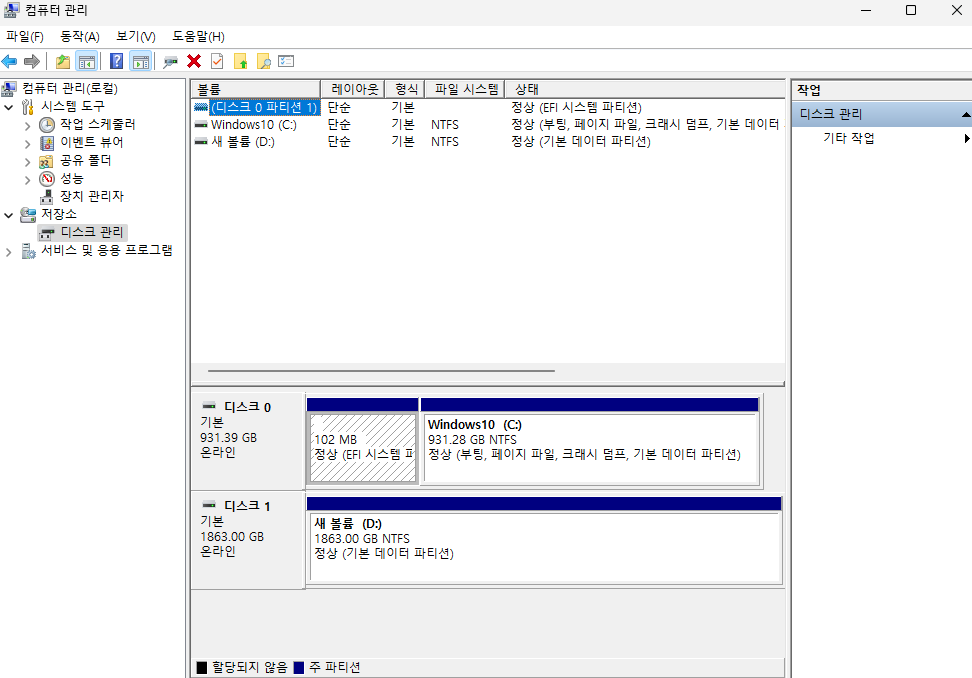Click the yellow folder icon with magnifier
This screenshot has width=972, height=678.
tap(263, 61)
